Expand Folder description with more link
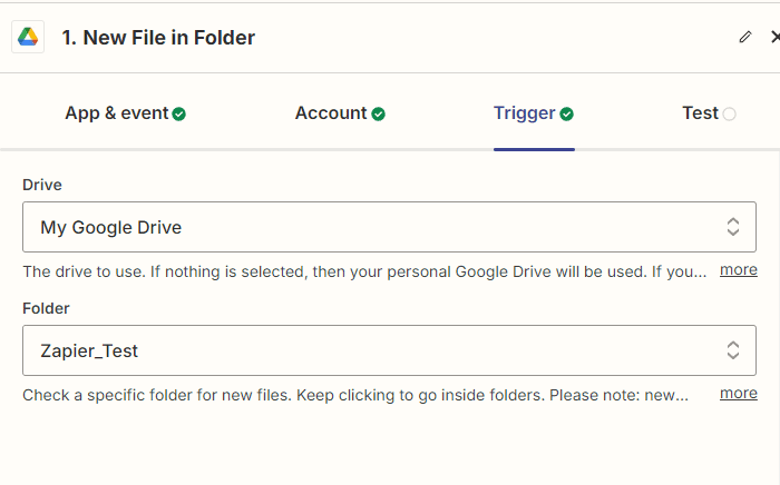 click(x=738, y=393)
